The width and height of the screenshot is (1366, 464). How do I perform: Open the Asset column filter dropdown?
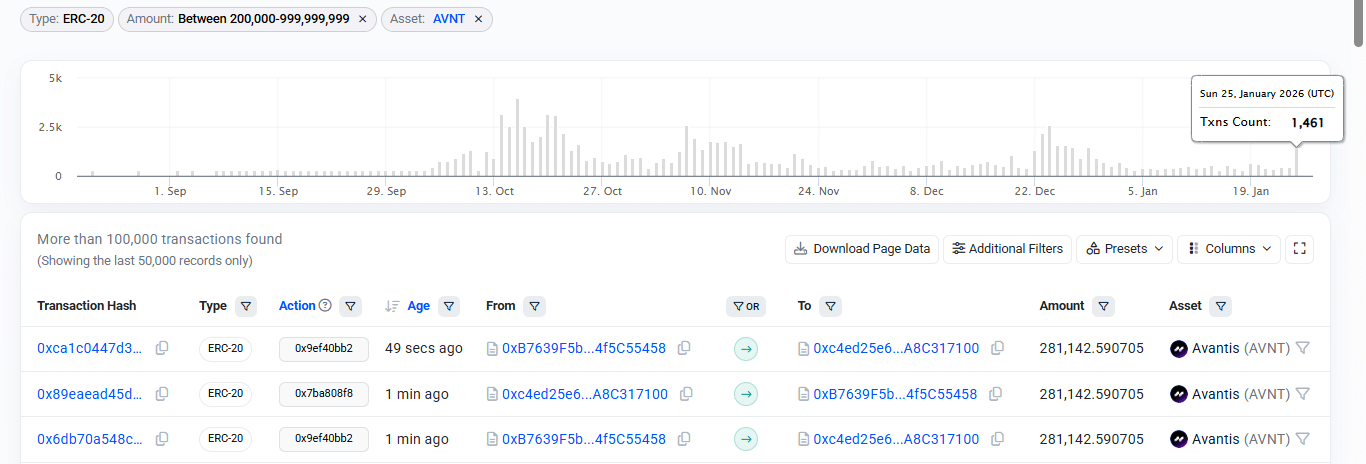[1221, 306]
